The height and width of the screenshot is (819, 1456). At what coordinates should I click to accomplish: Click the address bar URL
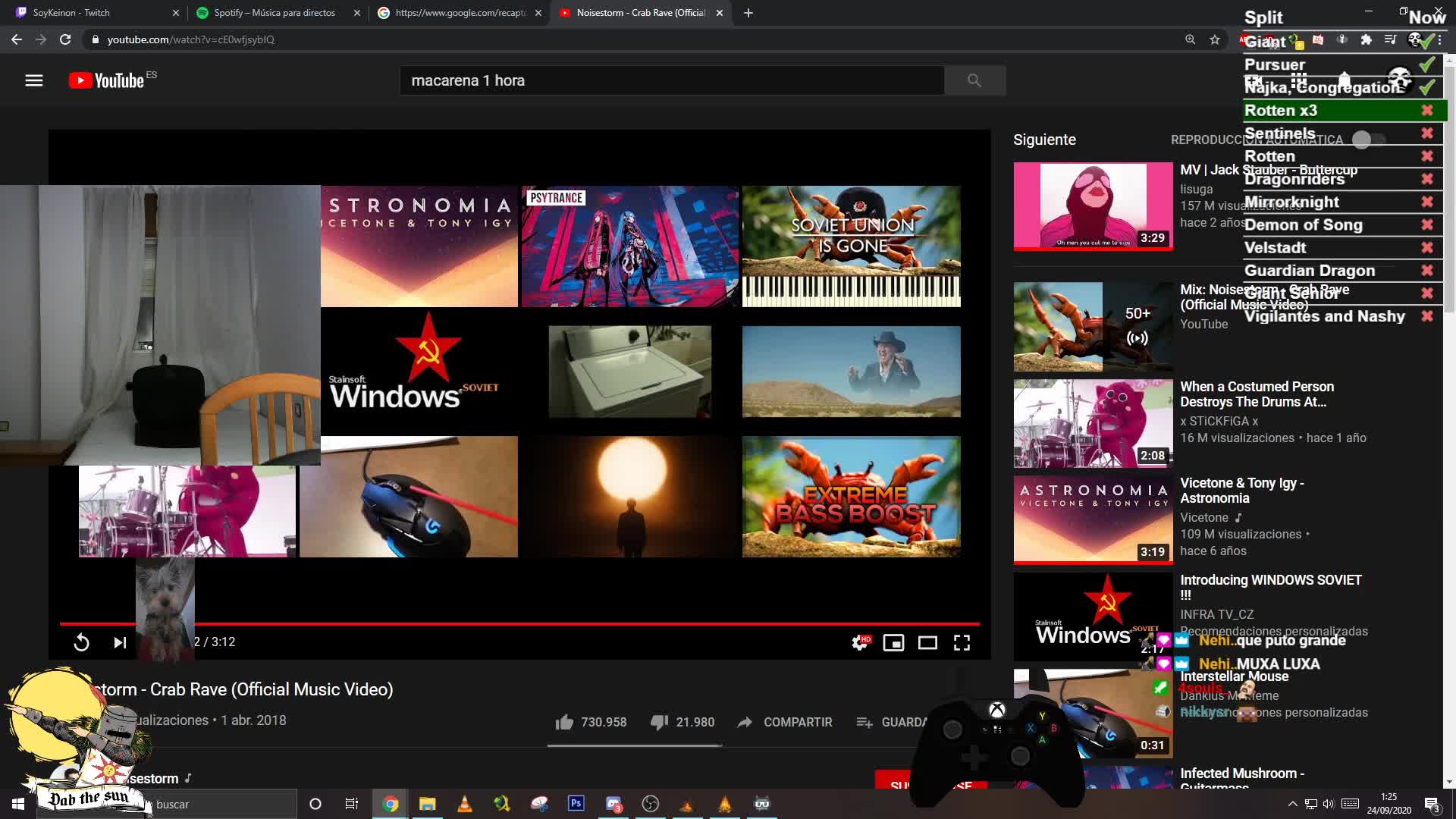point(190,39)
